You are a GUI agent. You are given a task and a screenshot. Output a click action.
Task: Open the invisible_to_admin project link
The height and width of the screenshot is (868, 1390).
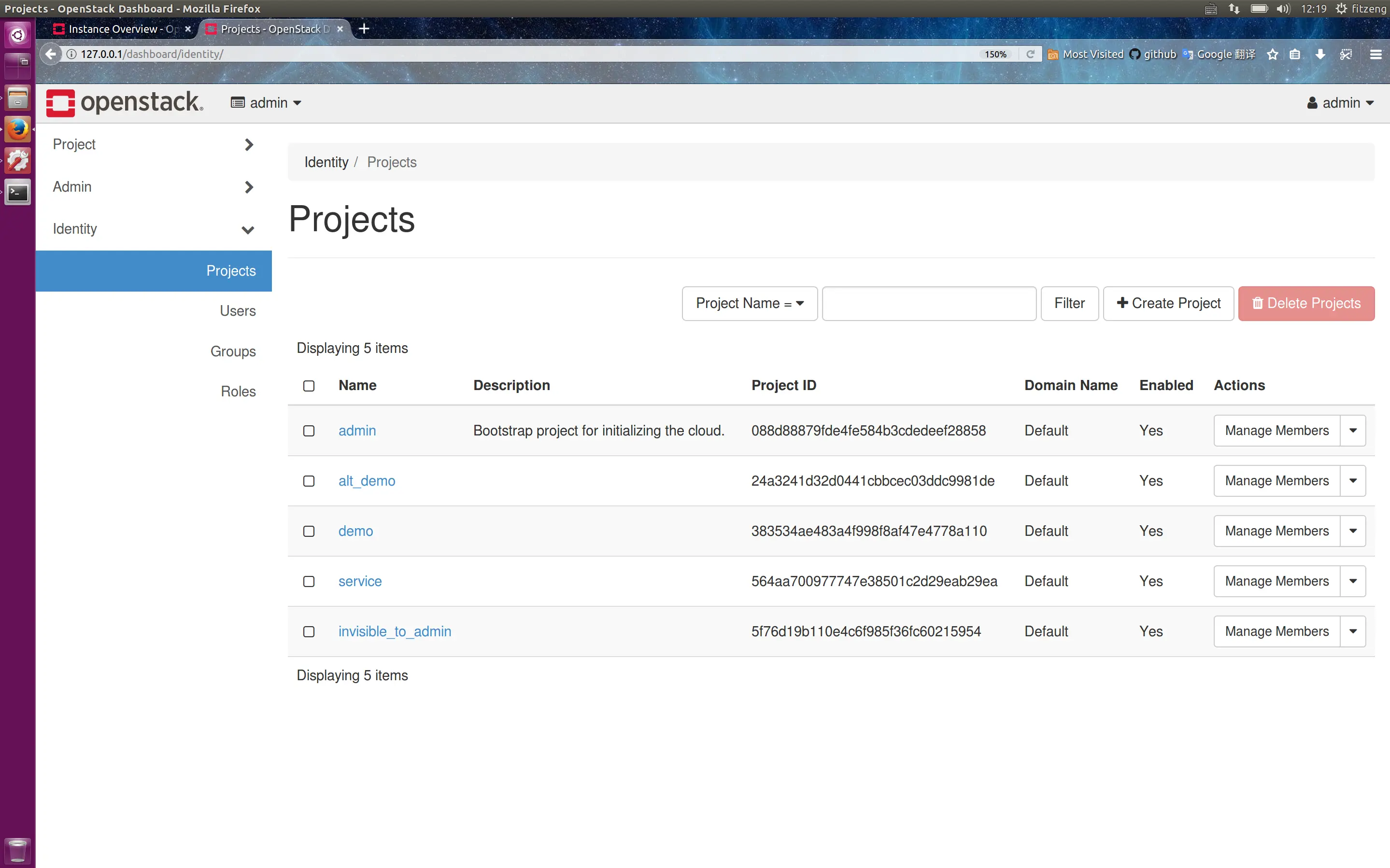pyautogui.click(x=395, y=631)
